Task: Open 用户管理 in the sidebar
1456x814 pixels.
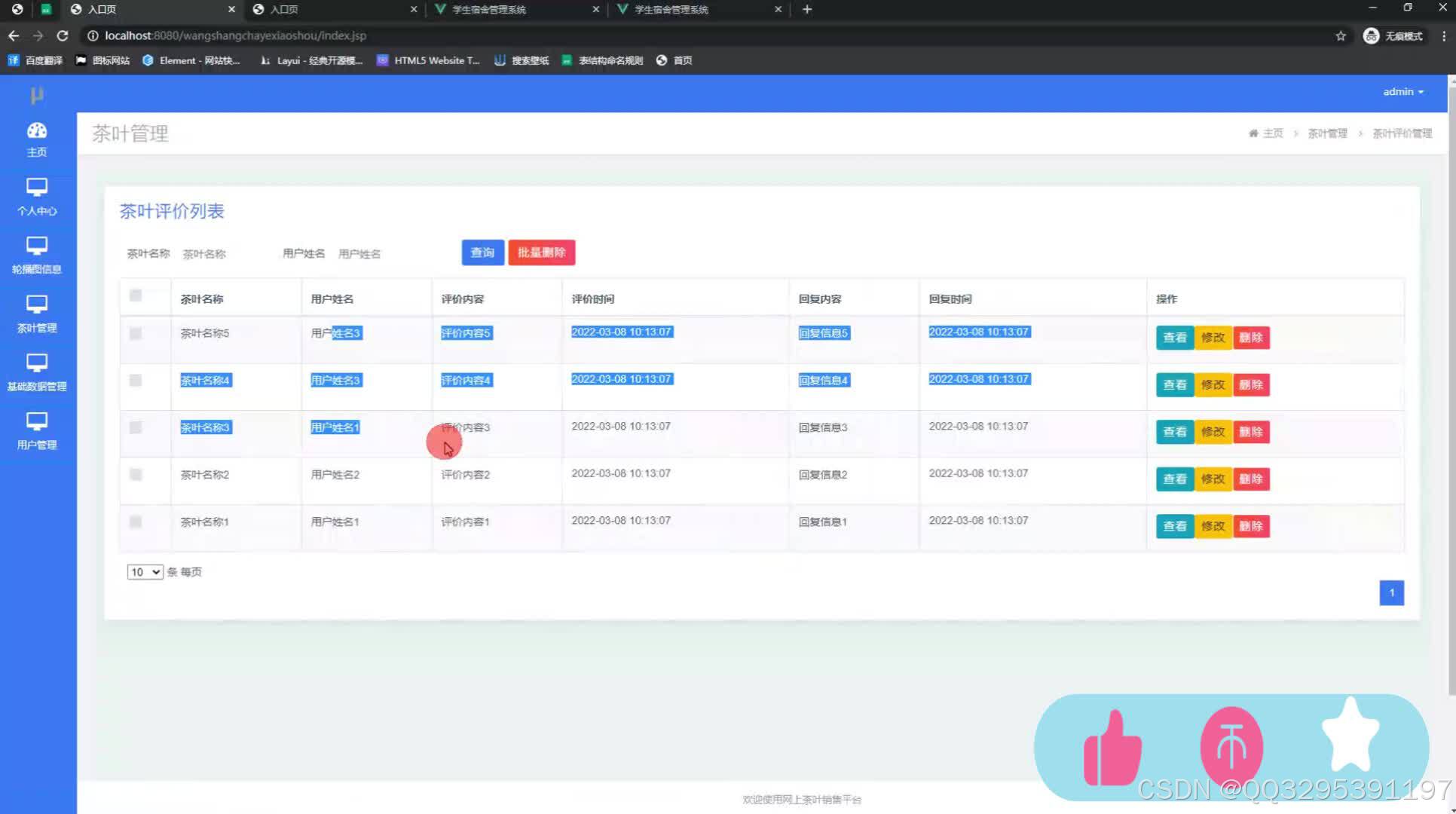Action: pyautogui.click(x=36, y=431)
